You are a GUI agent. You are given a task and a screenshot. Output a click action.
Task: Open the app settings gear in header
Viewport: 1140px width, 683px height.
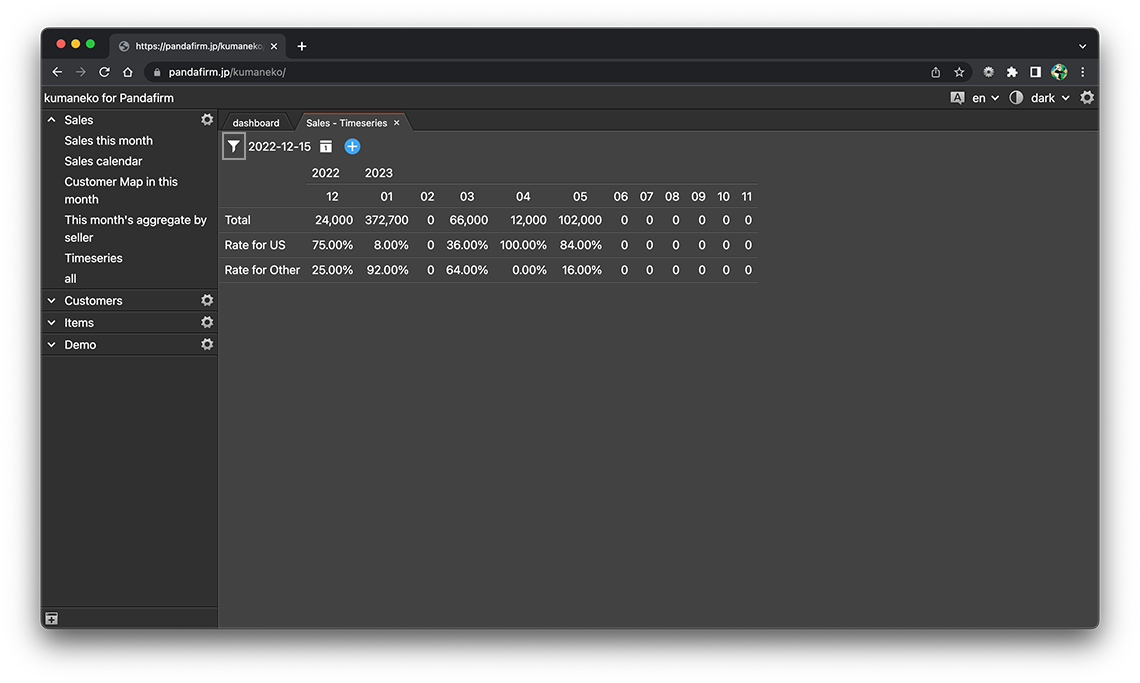click(x=1087, y=98)
